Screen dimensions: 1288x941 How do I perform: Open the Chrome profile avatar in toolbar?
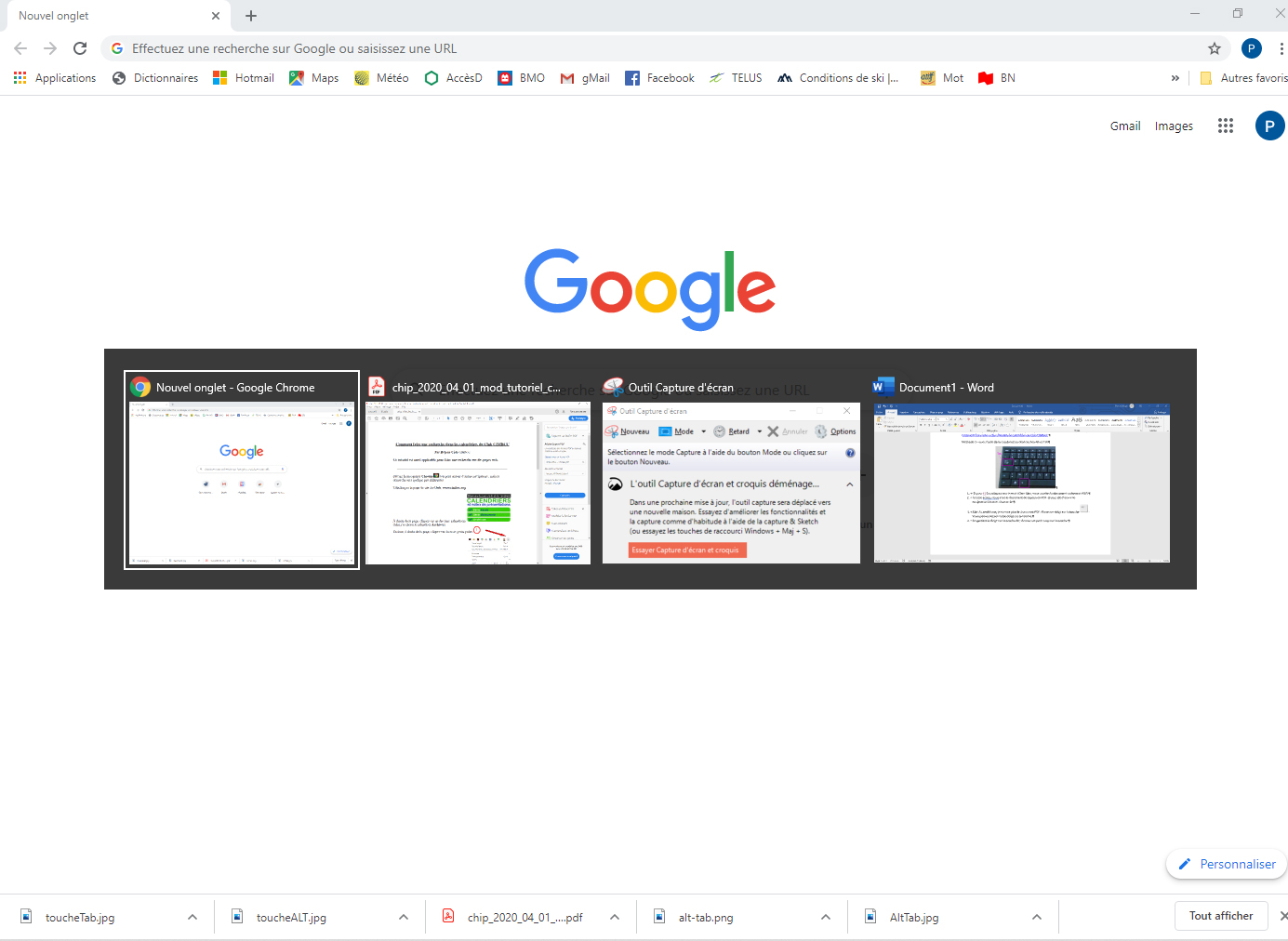point(1251,48)
